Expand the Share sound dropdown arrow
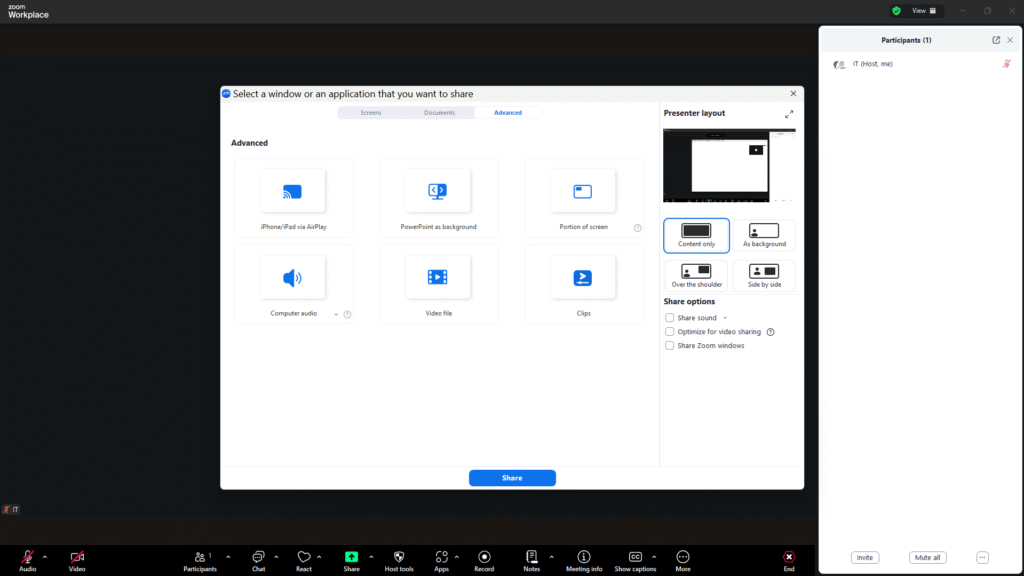Viewport: 1024px width, 576px height. coord(725,318)
